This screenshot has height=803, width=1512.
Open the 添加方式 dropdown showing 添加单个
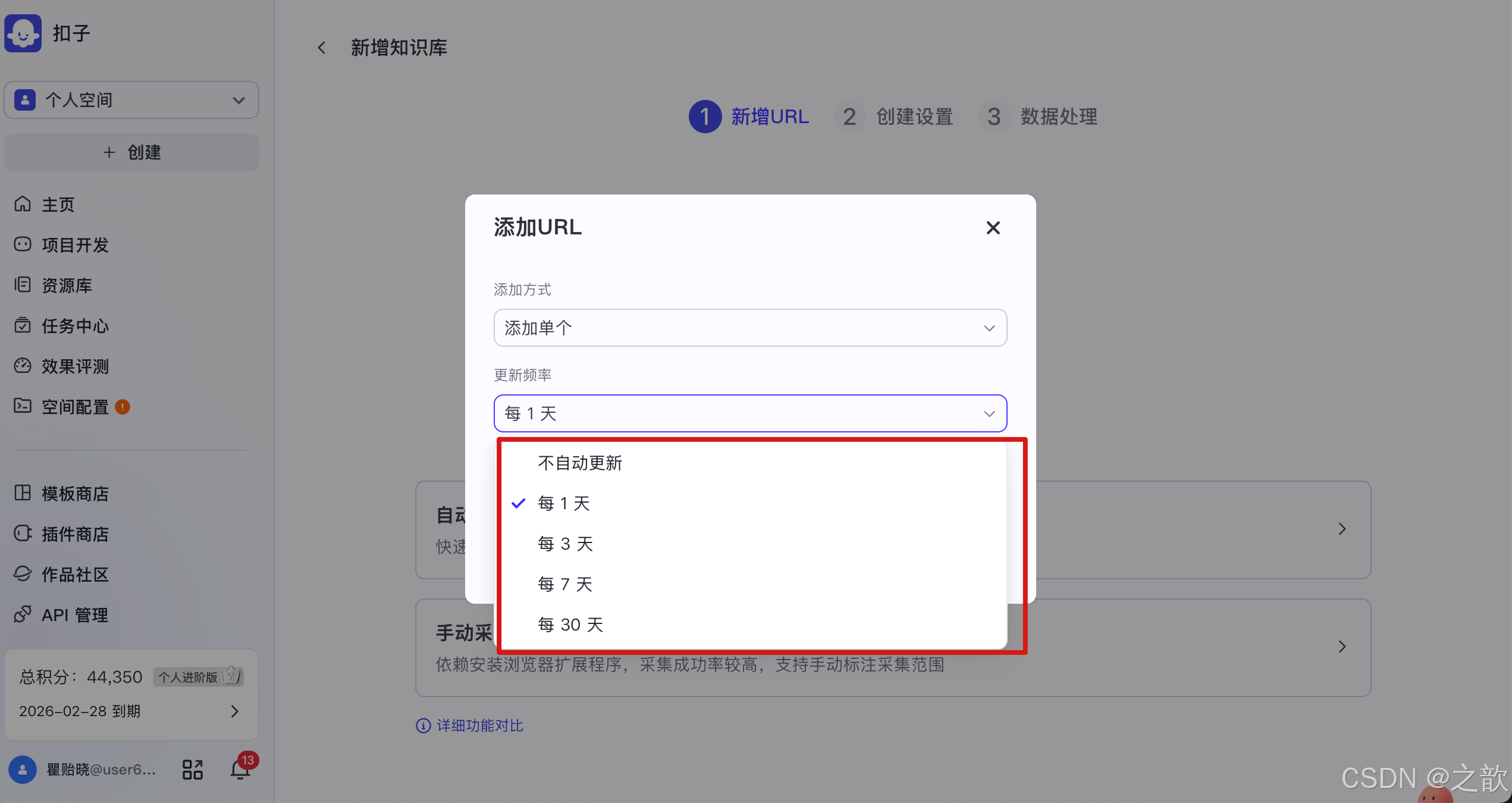pos(750,328)
